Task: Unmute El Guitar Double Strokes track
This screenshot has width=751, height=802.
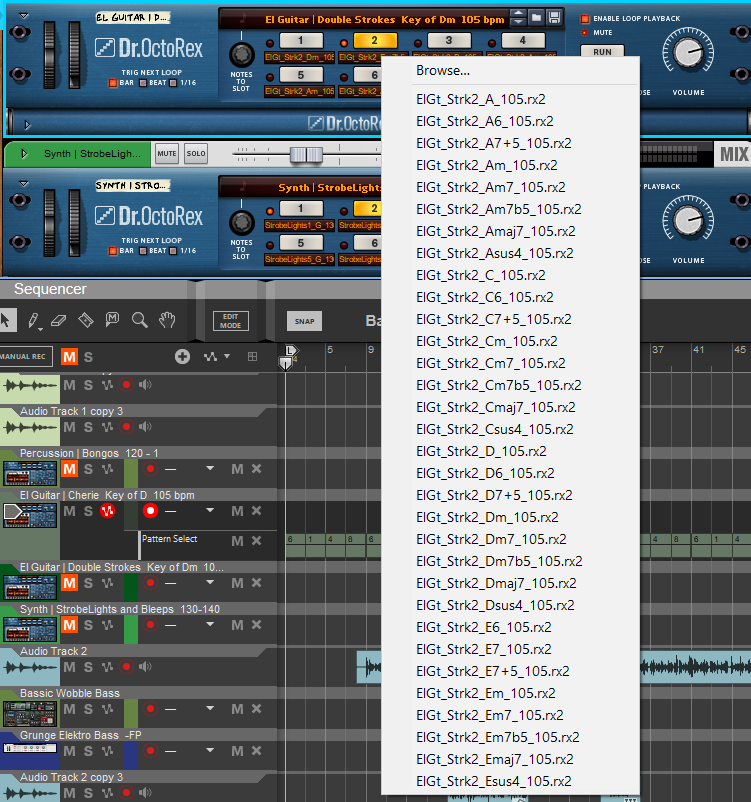Action: 70,583
